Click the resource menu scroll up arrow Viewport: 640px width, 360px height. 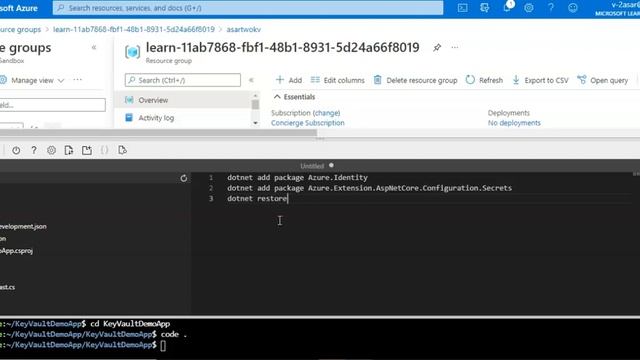click(x=256, y=96)
